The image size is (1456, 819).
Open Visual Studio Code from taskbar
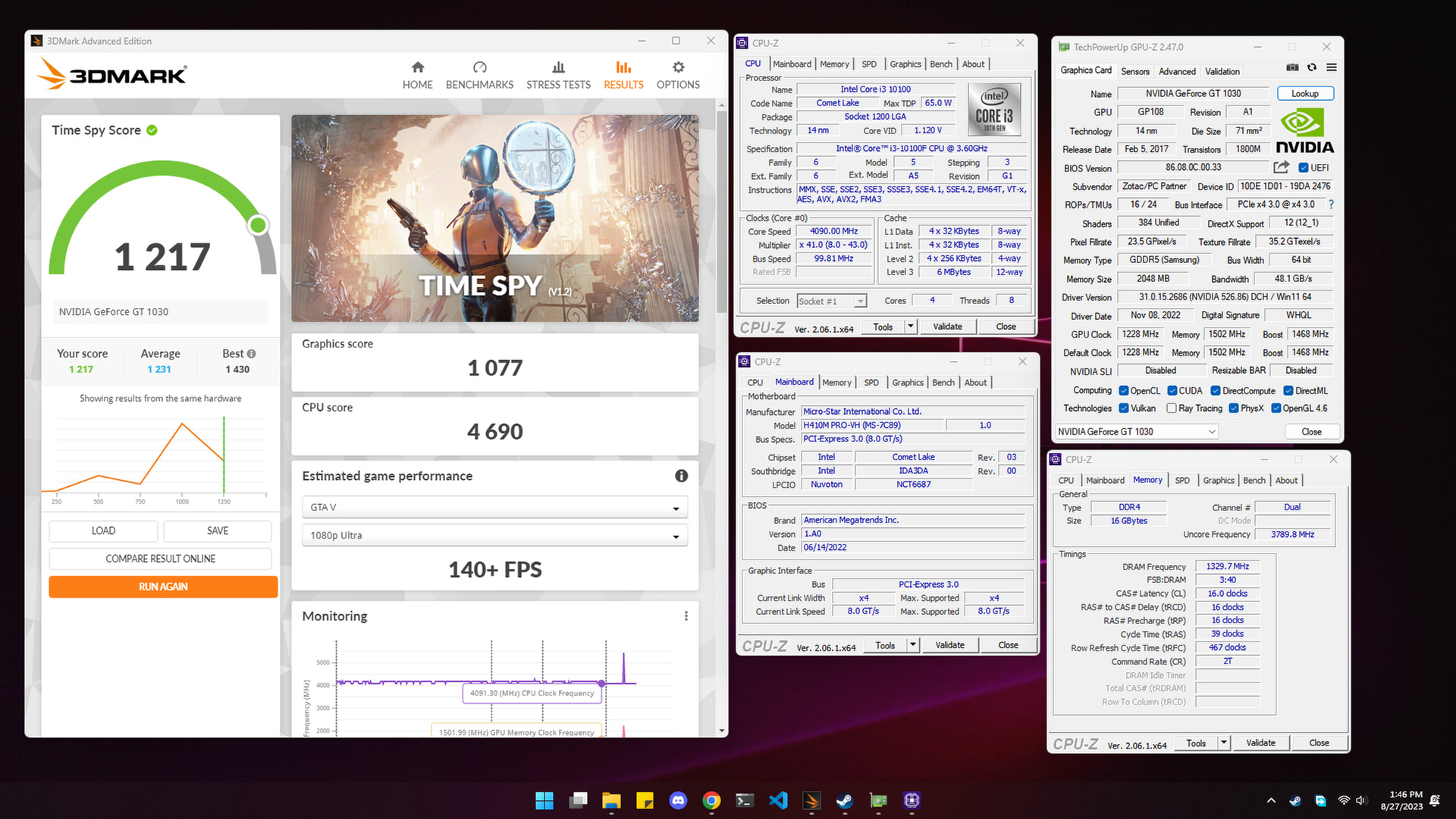point(778,800)
